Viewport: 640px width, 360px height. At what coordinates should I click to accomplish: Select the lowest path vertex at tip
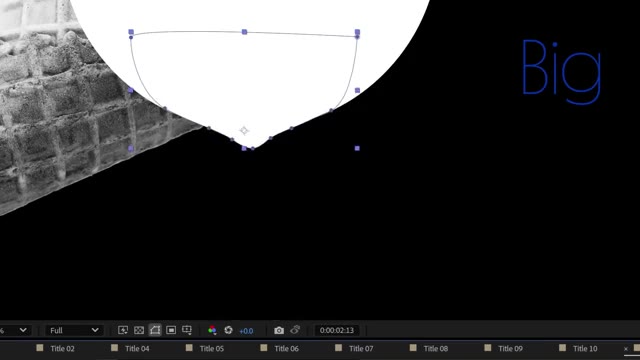[x=253, y=149]
